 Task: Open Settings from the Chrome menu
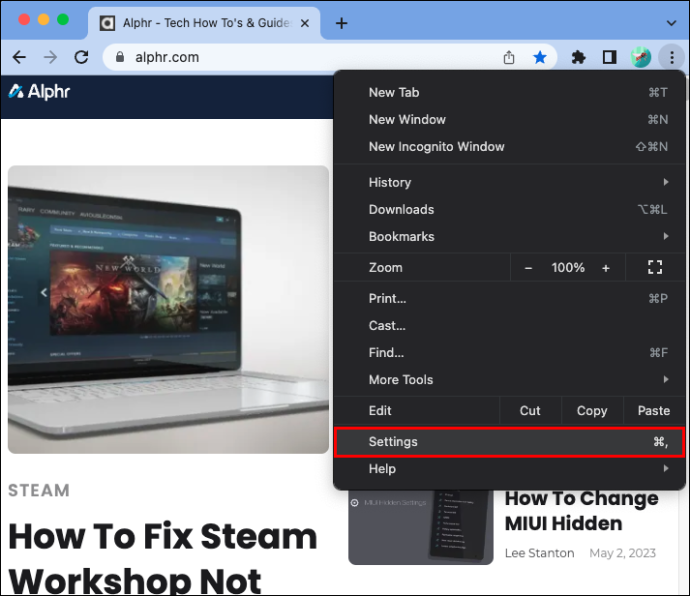pyautogui.click(x=509, y=442)
